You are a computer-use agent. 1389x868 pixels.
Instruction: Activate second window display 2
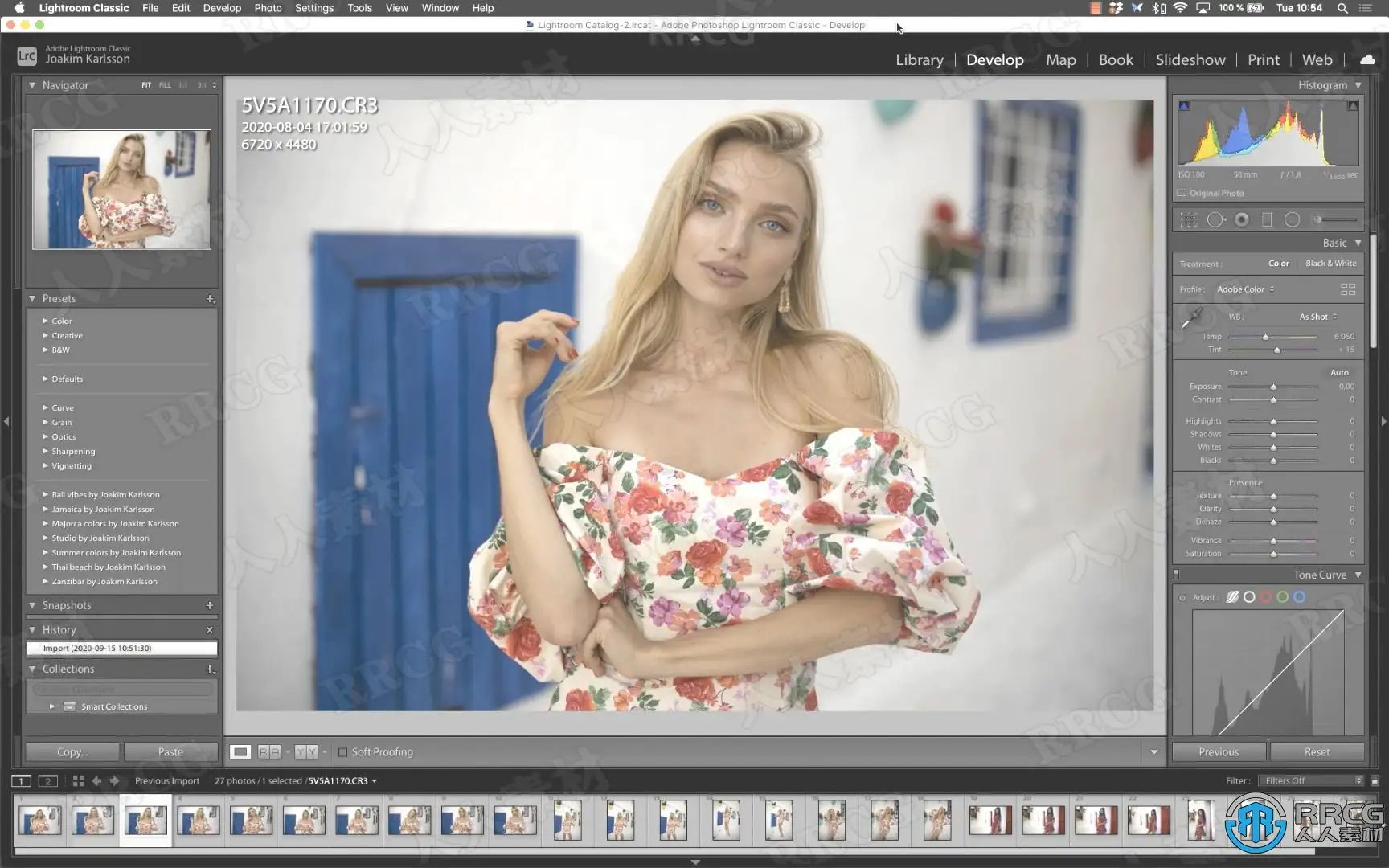click(48, 780)
